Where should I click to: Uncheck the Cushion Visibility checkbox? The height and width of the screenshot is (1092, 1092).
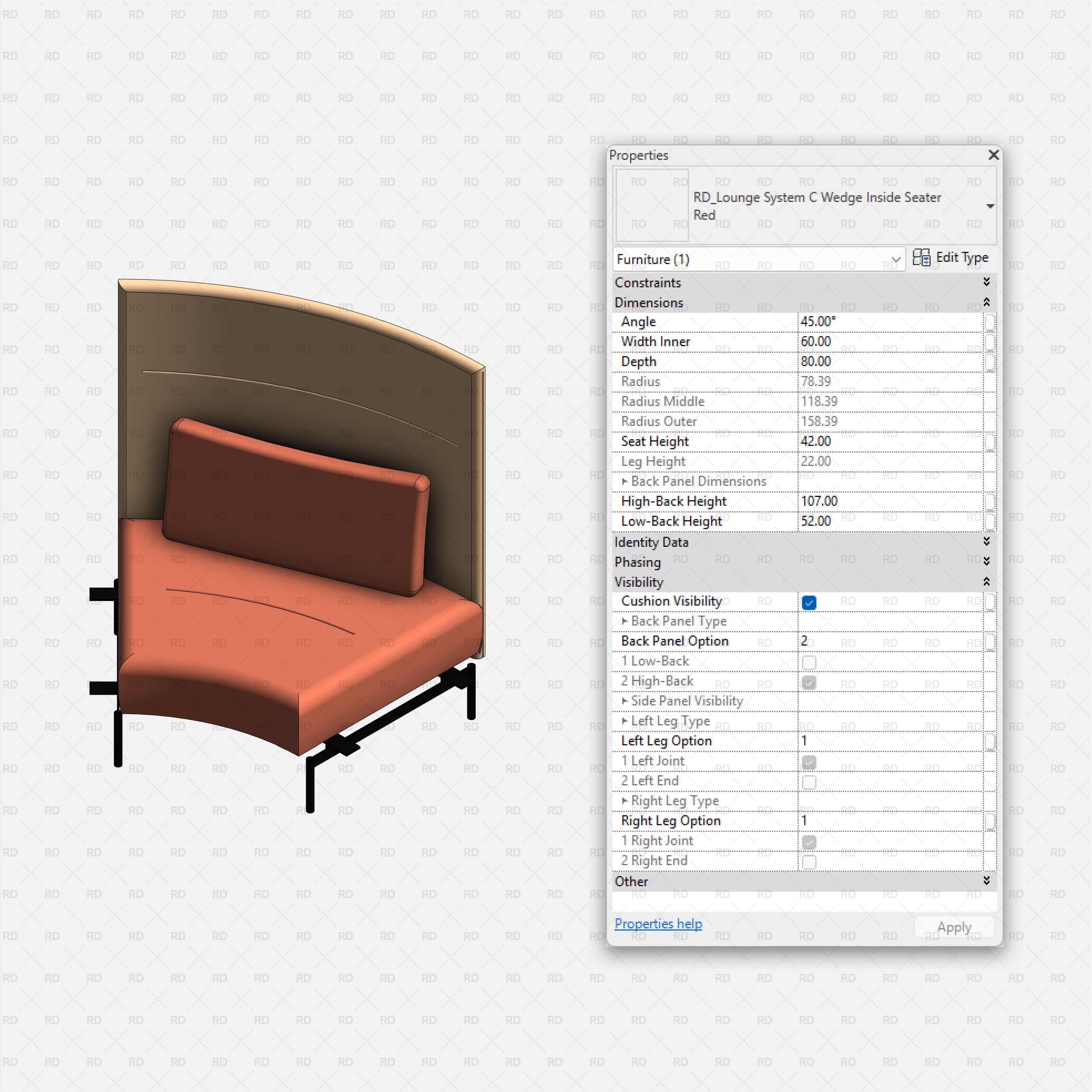809,603
